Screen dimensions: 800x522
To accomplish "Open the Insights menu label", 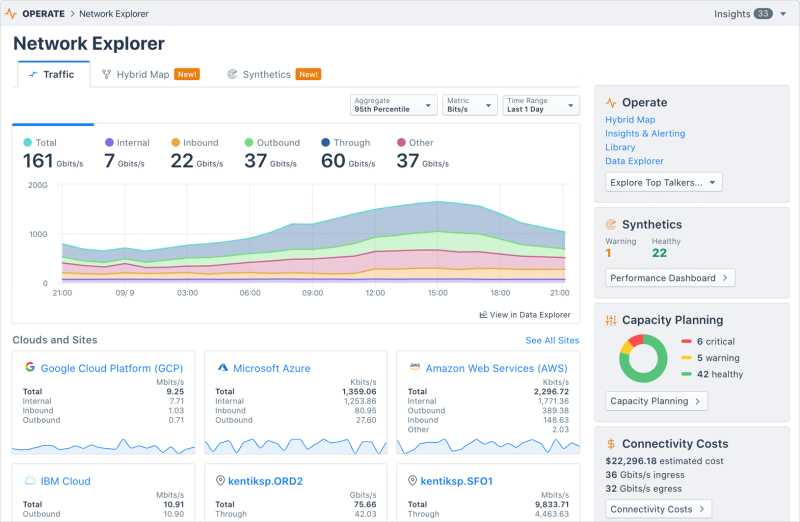I will pyautogui.click(x=732, y=14).
